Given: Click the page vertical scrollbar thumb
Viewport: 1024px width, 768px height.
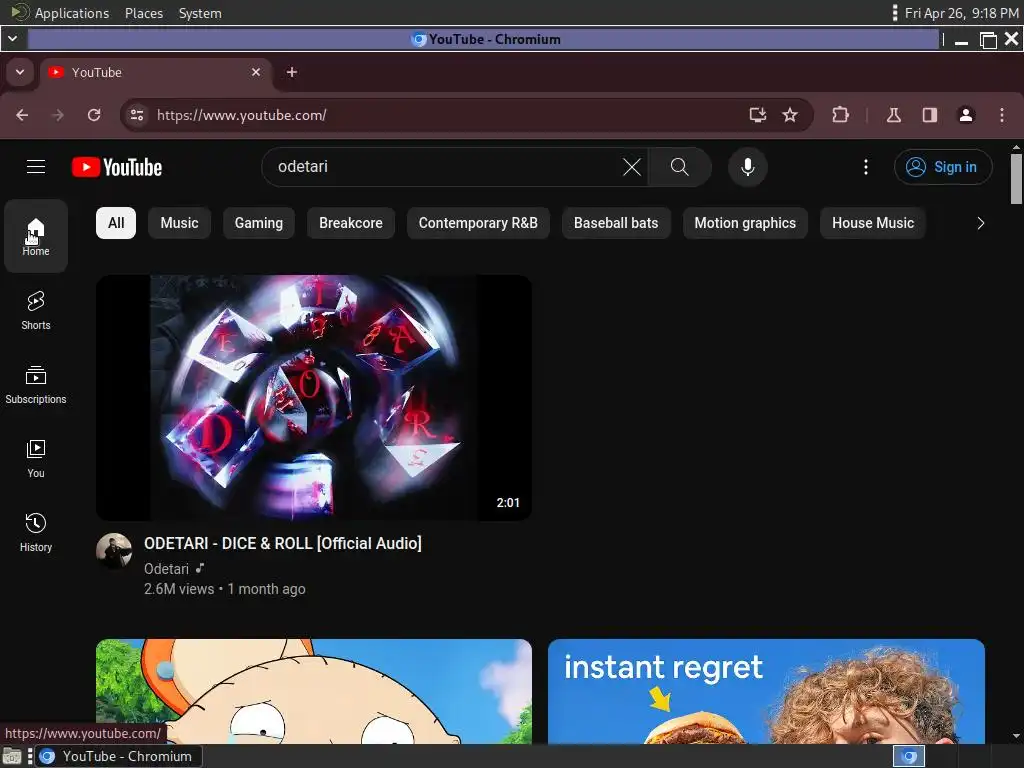Looking at the screenshot, I should [1016, 179].
